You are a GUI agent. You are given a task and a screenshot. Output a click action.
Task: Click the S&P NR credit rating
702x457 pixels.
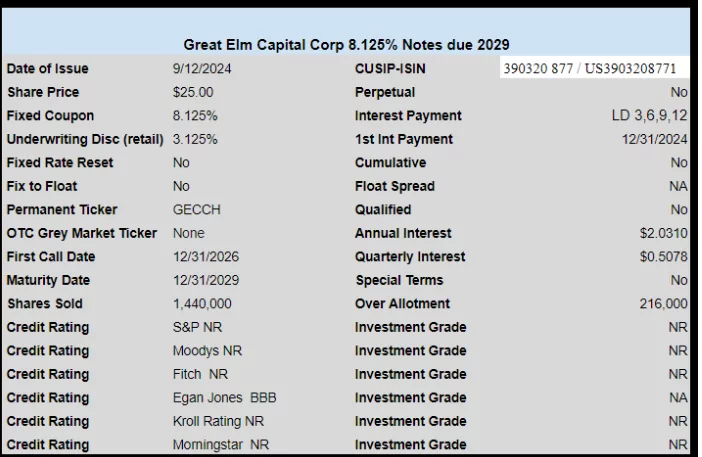coord(197,327)
